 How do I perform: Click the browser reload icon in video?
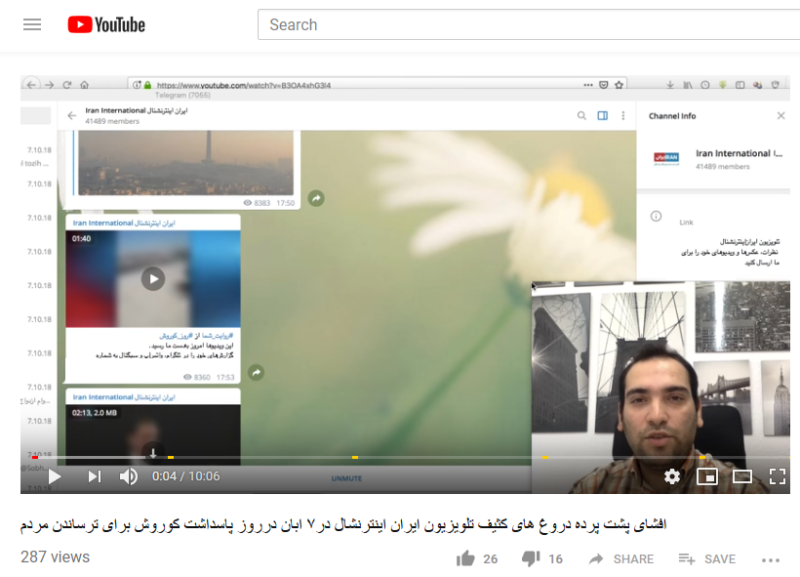[x=67, y=85]
